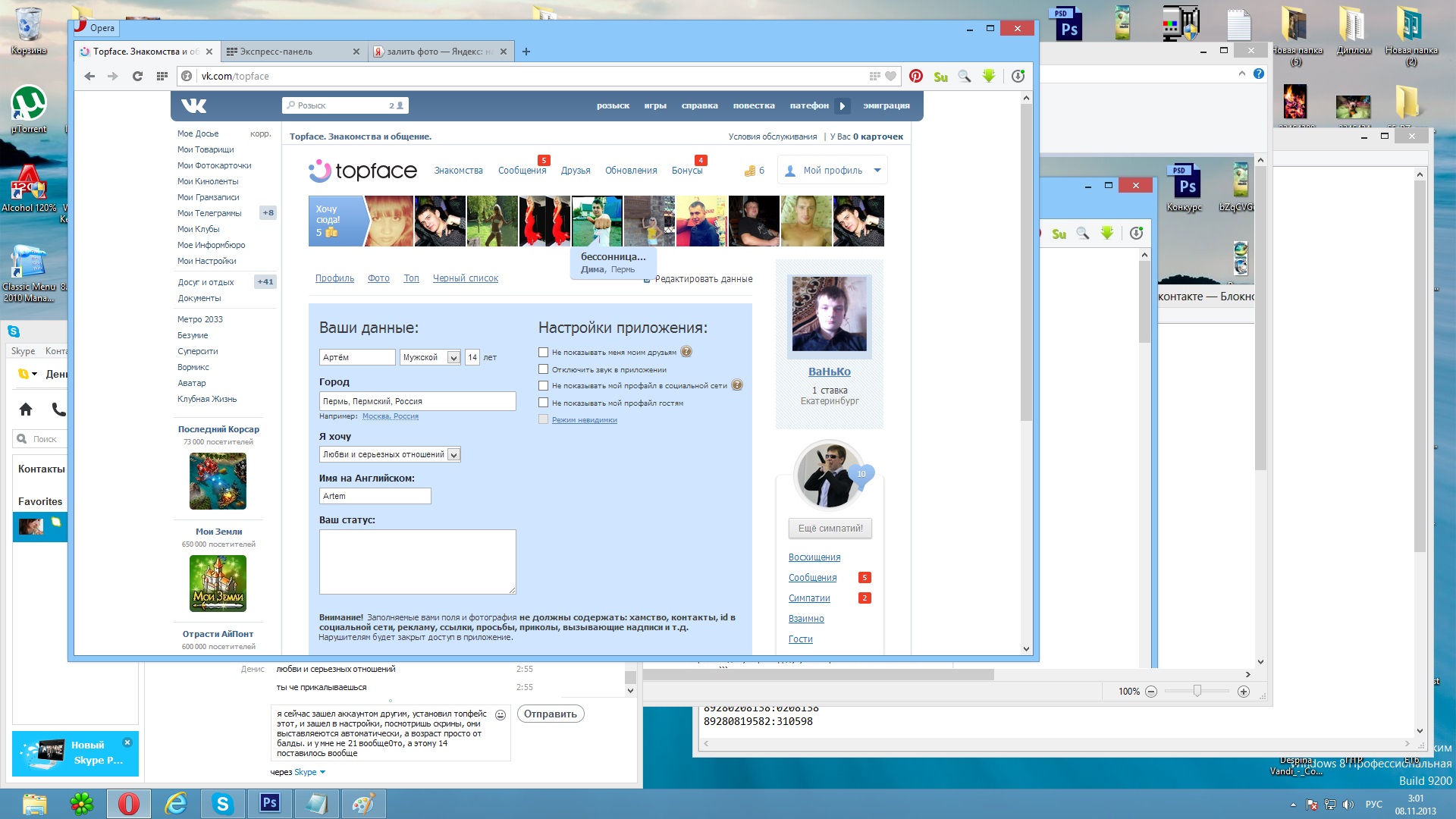Click the heart bookmark icon in address bar
The width and height of the screenshot is (1456, 819).
point(891,76)
